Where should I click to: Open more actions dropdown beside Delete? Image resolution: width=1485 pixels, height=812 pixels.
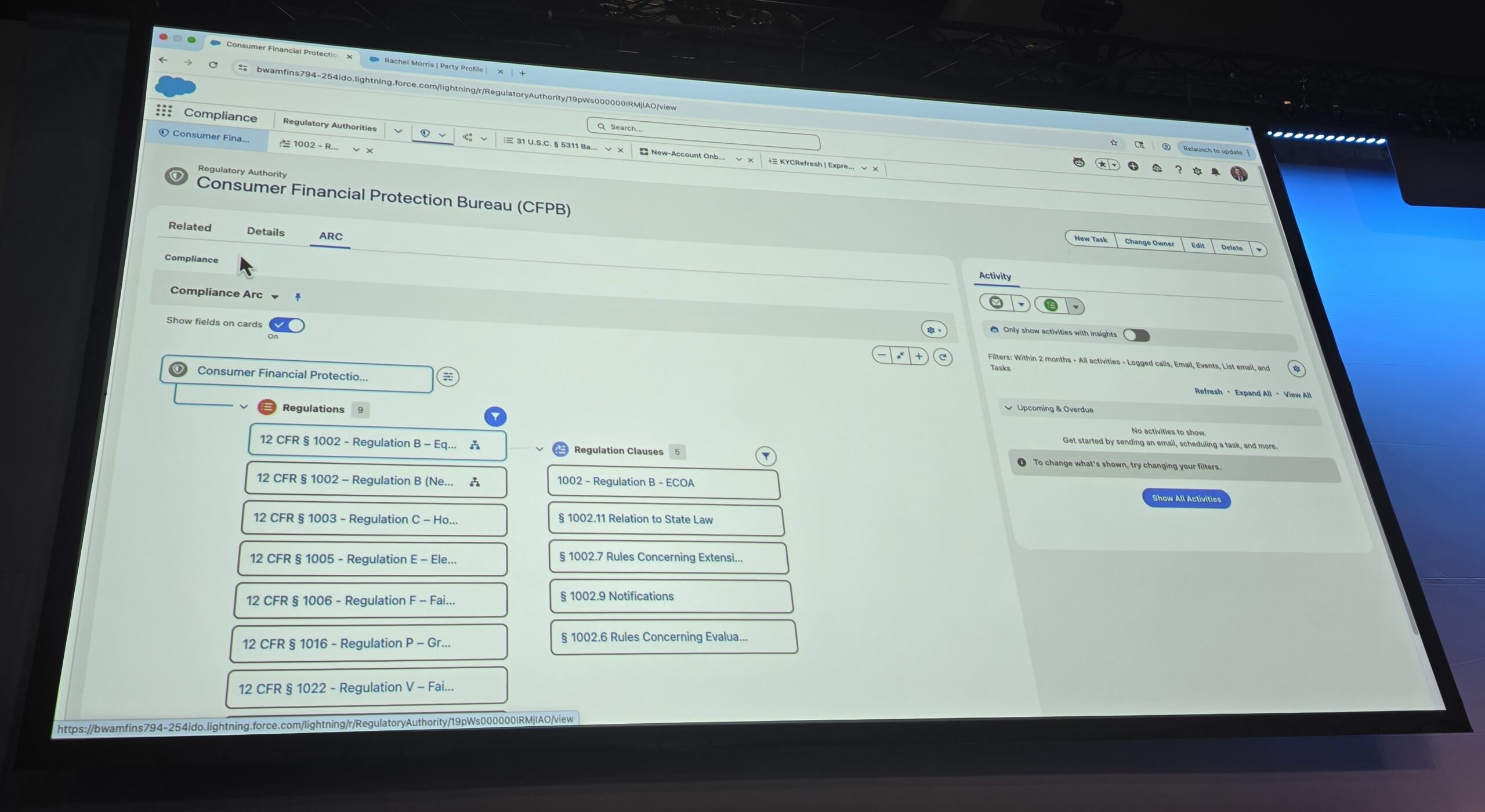pos(1258,250)
